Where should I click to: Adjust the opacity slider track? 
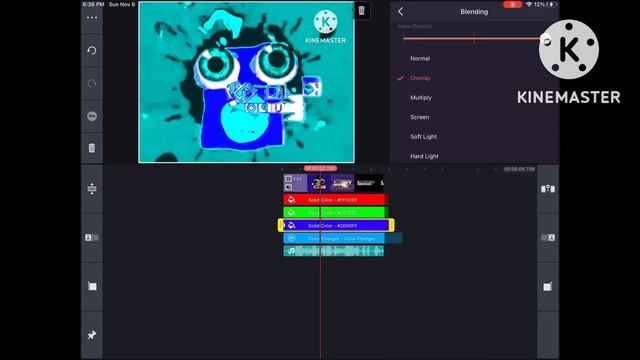[474, 39]
